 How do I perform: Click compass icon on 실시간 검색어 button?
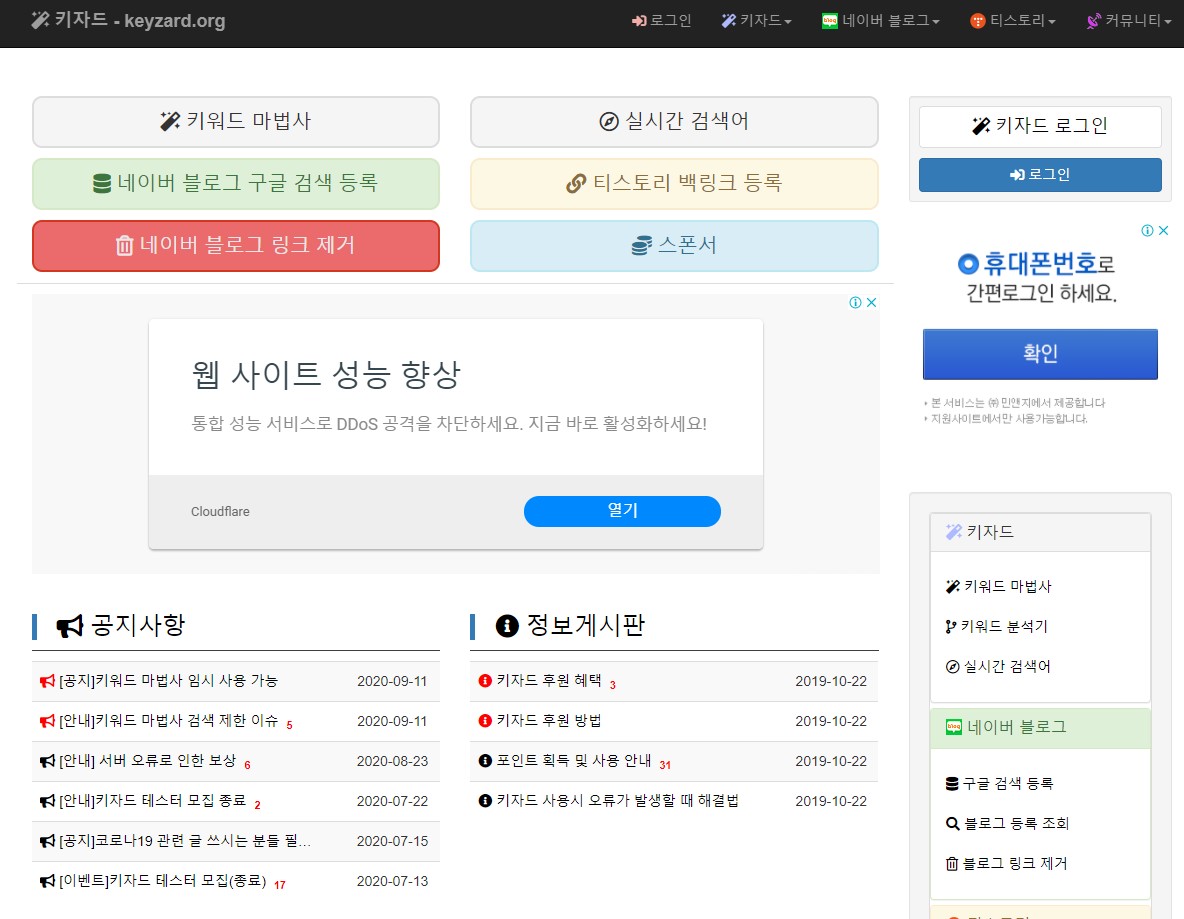(609, 121)
